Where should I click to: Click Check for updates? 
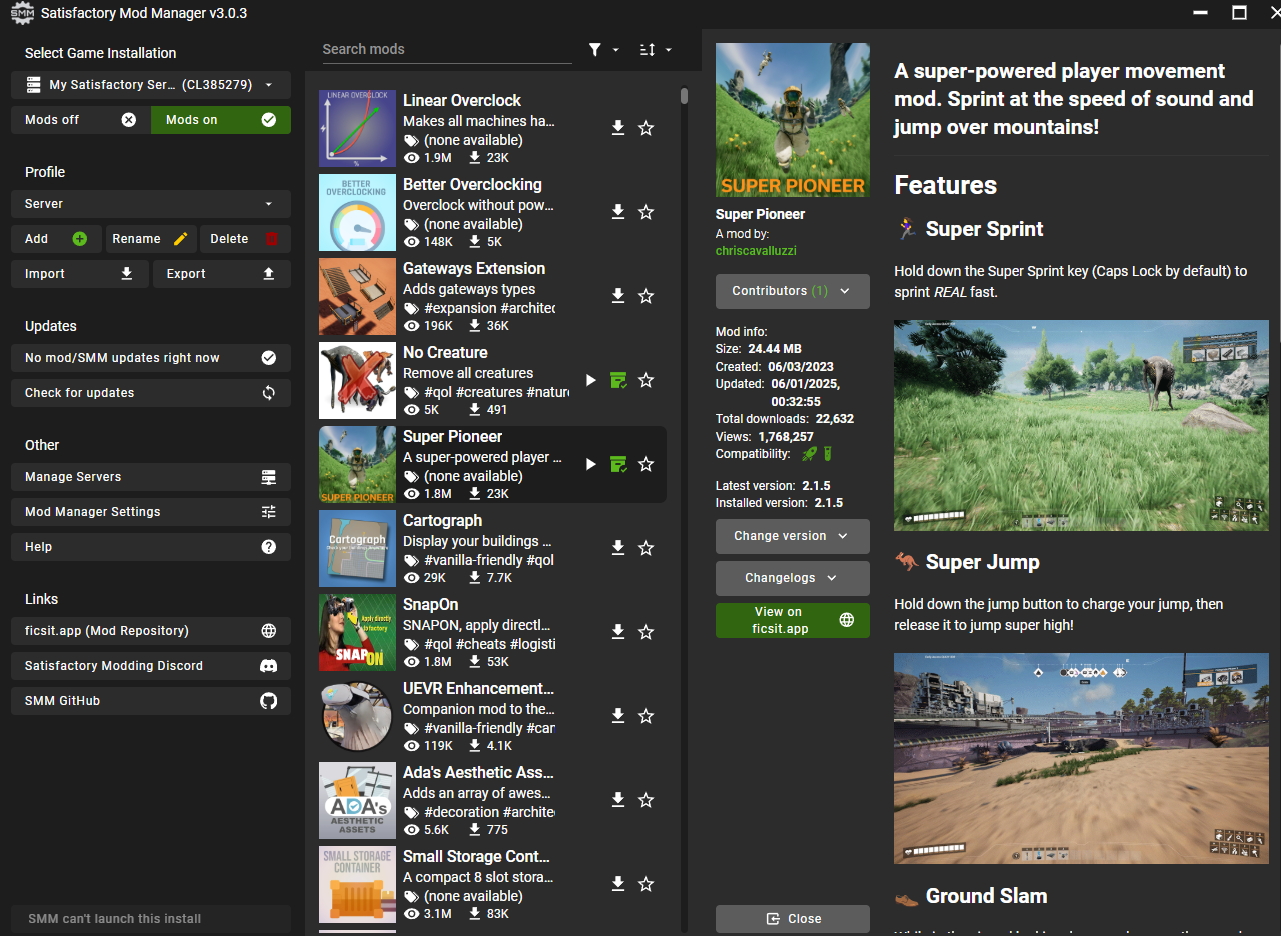(x=151, y=393)
